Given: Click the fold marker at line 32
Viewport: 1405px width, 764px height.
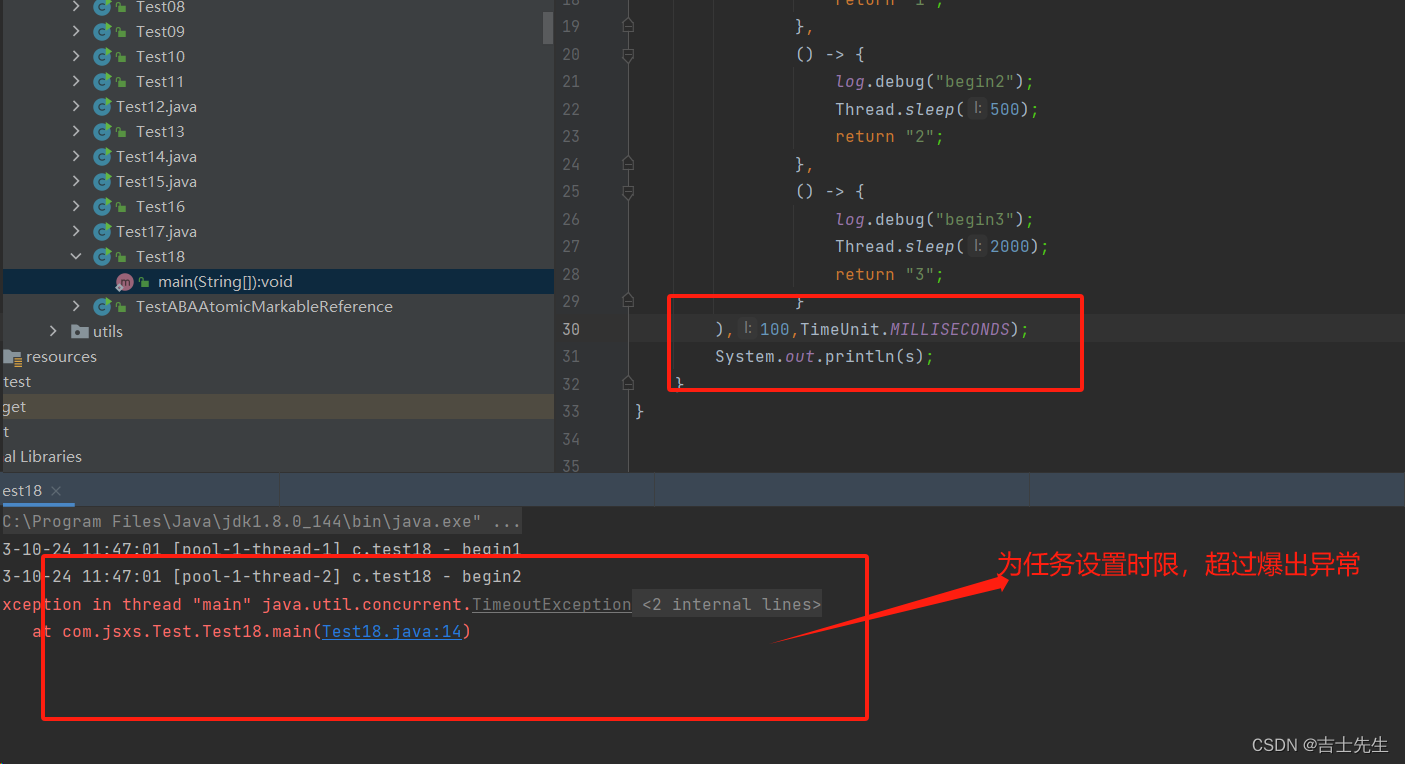Looking at the screenshot, I should click(628, 383).
